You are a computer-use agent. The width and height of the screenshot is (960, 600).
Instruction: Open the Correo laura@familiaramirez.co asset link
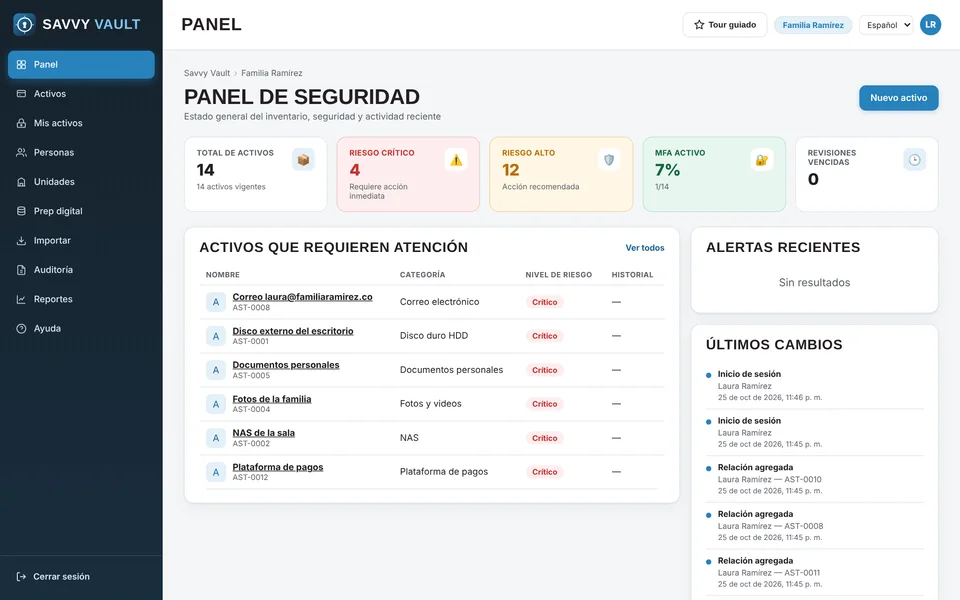302,297
